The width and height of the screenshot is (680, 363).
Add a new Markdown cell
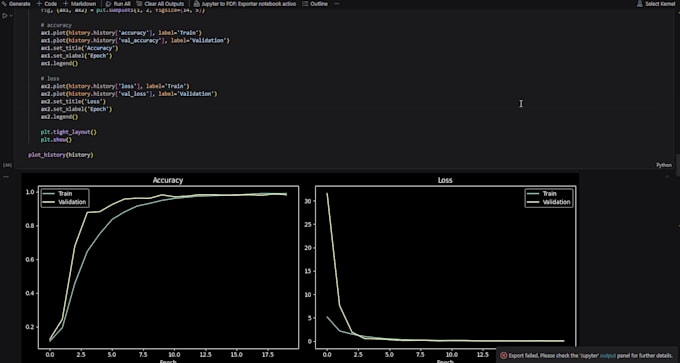pyautogui.click(x=79, y=3)
